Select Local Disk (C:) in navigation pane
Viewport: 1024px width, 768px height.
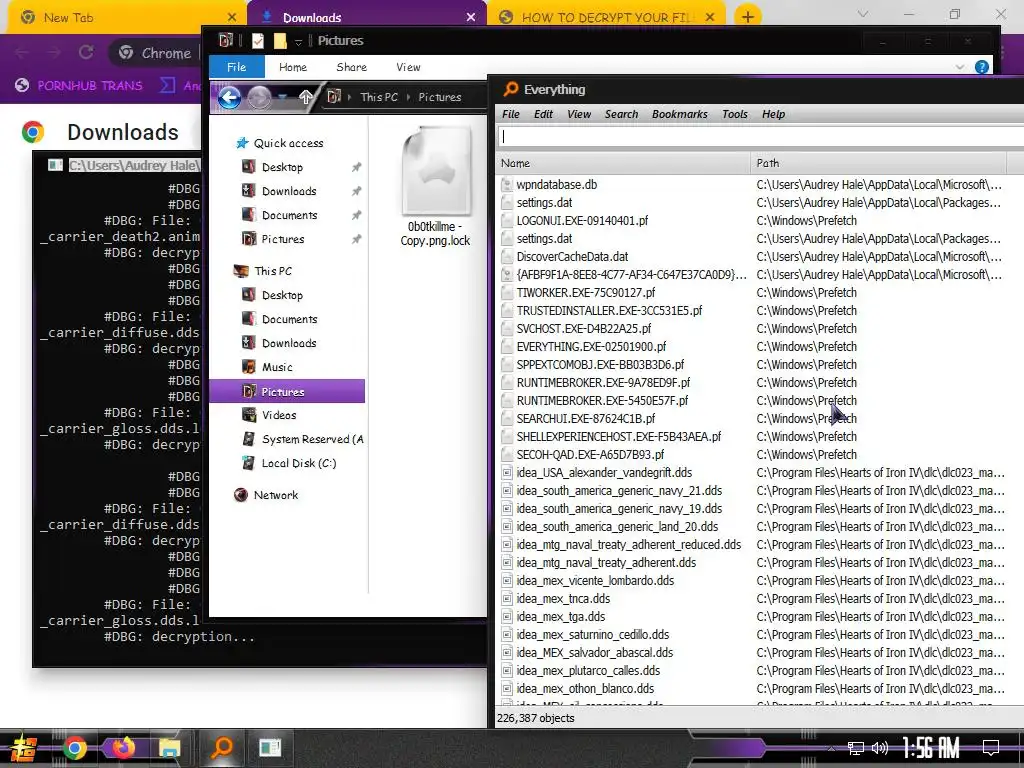pyautogui.click(x=298, y=463)
